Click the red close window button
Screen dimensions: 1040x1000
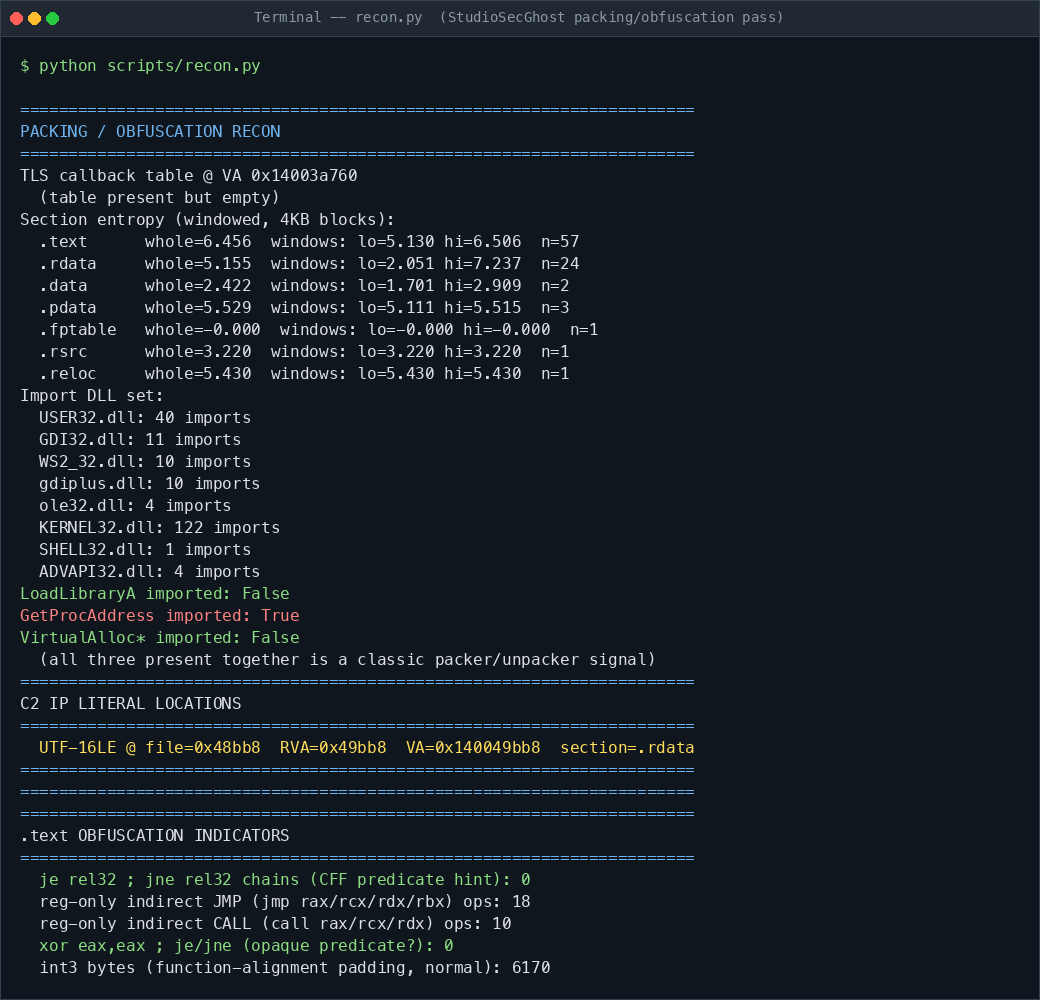(17, 19)
